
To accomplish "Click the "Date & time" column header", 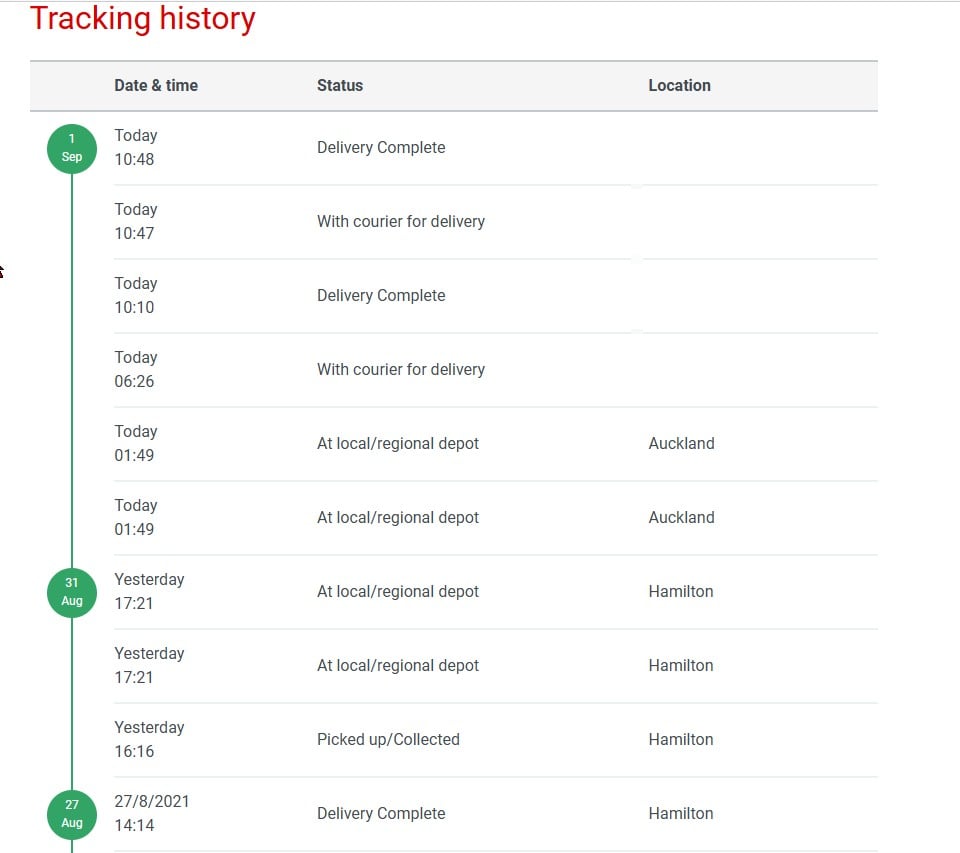I will (x=156, y=85).
